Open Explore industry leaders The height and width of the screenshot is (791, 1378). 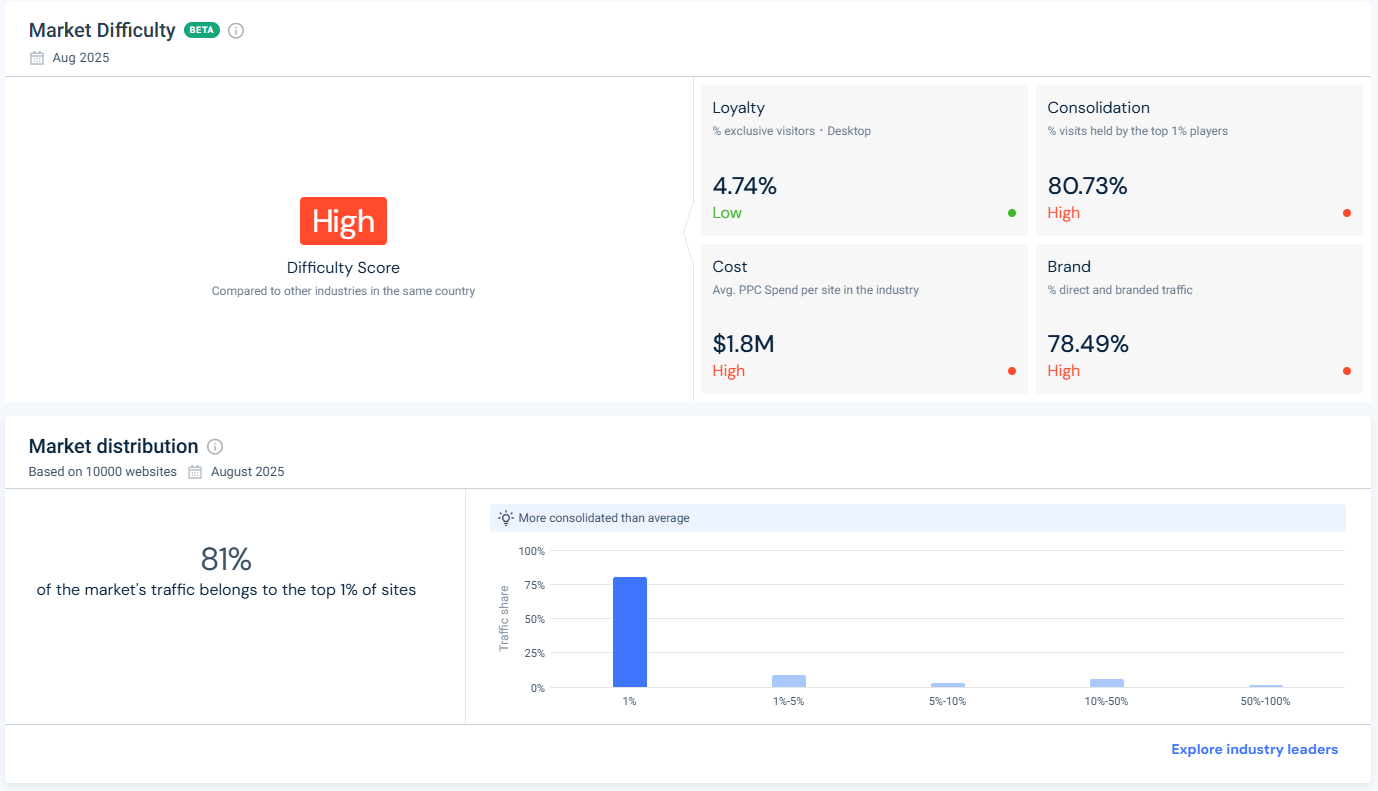(1254, 749)
